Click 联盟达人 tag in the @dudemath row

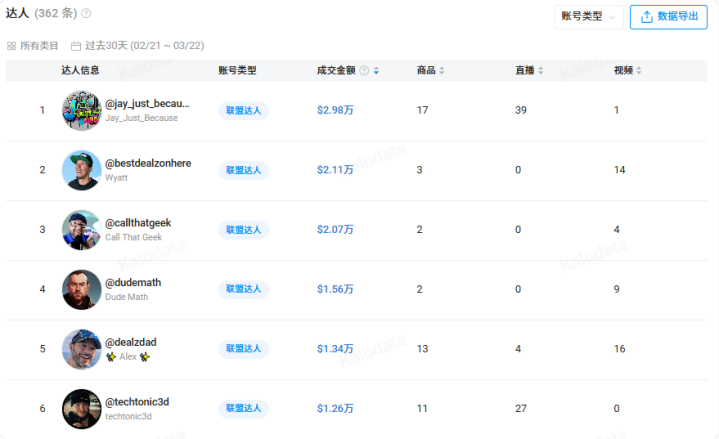click(x=243, y=289)
